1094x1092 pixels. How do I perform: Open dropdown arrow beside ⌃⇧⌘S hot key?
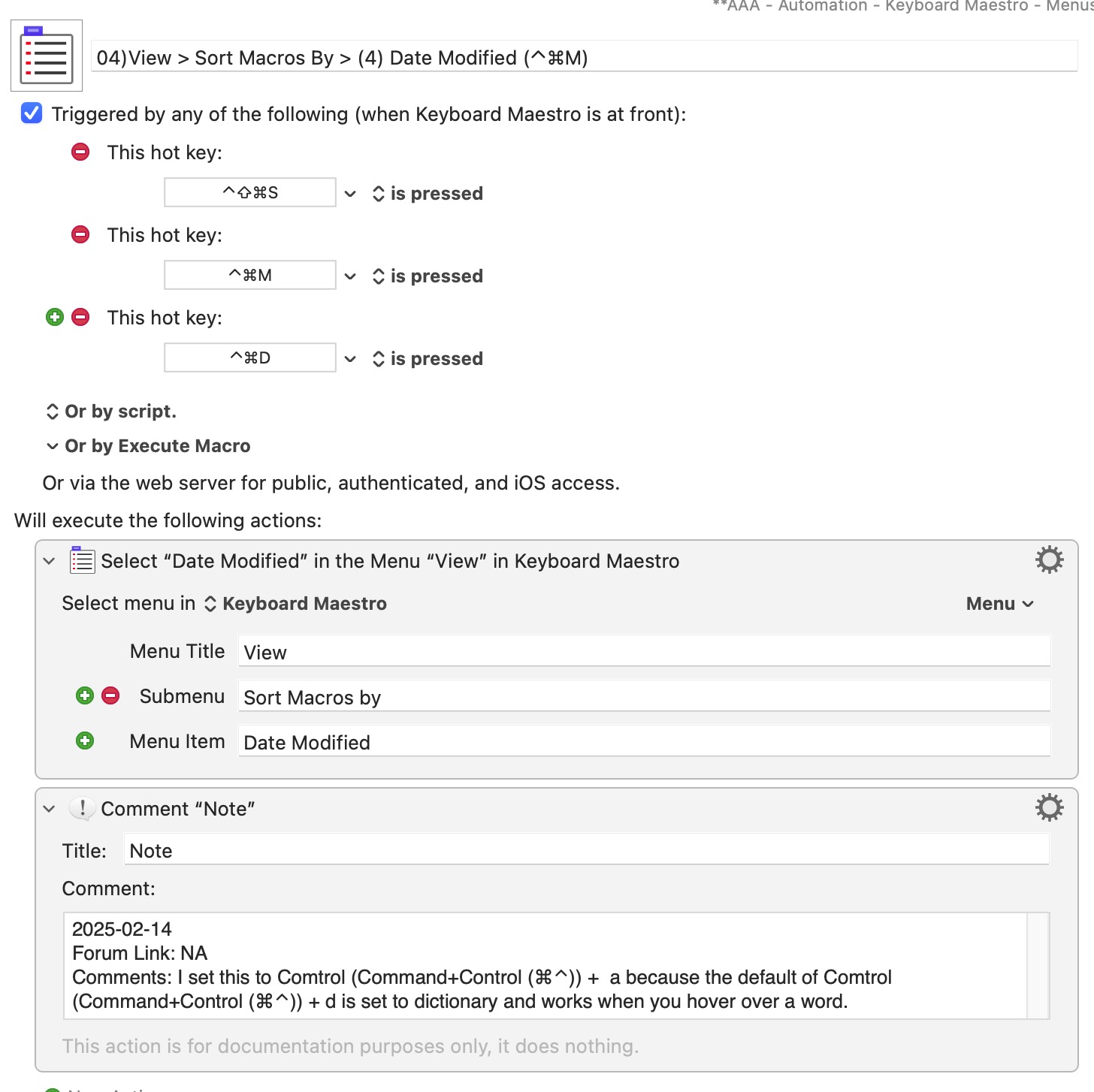pyautogui.click(x=350, y=194)
